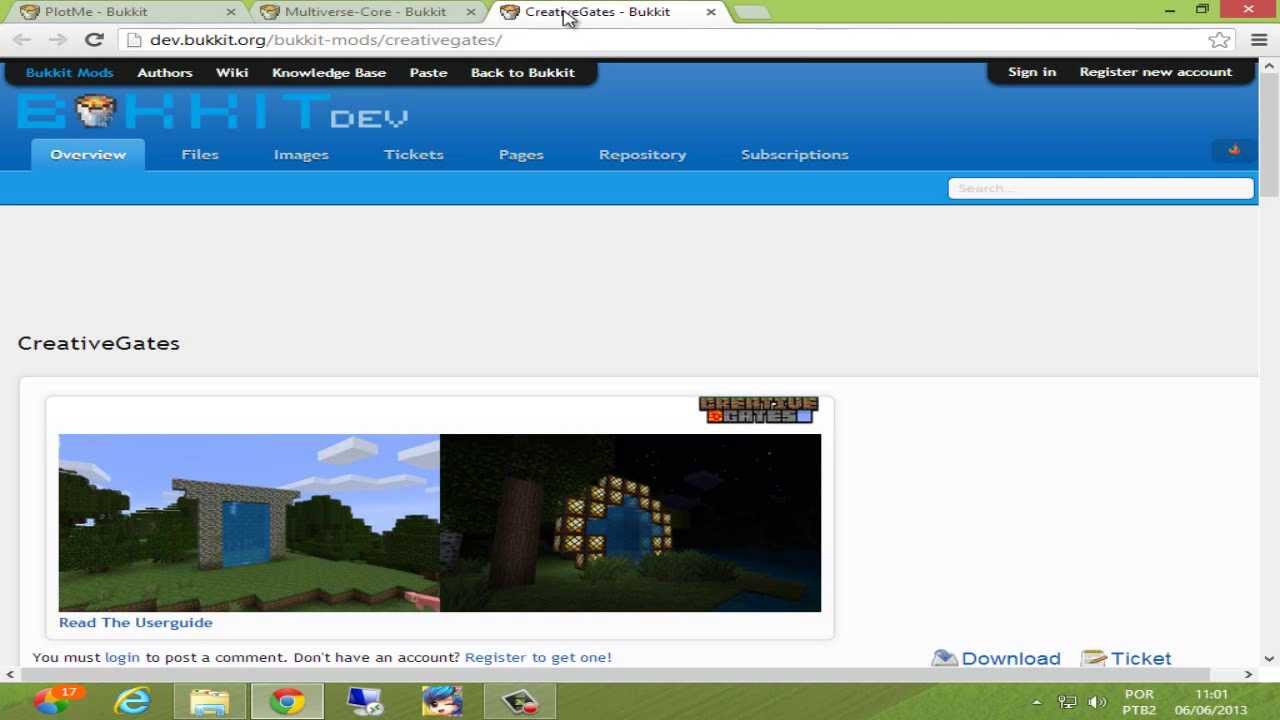
Task: Open File Explorer from taskbar
Action: click(x=210, y=702)
